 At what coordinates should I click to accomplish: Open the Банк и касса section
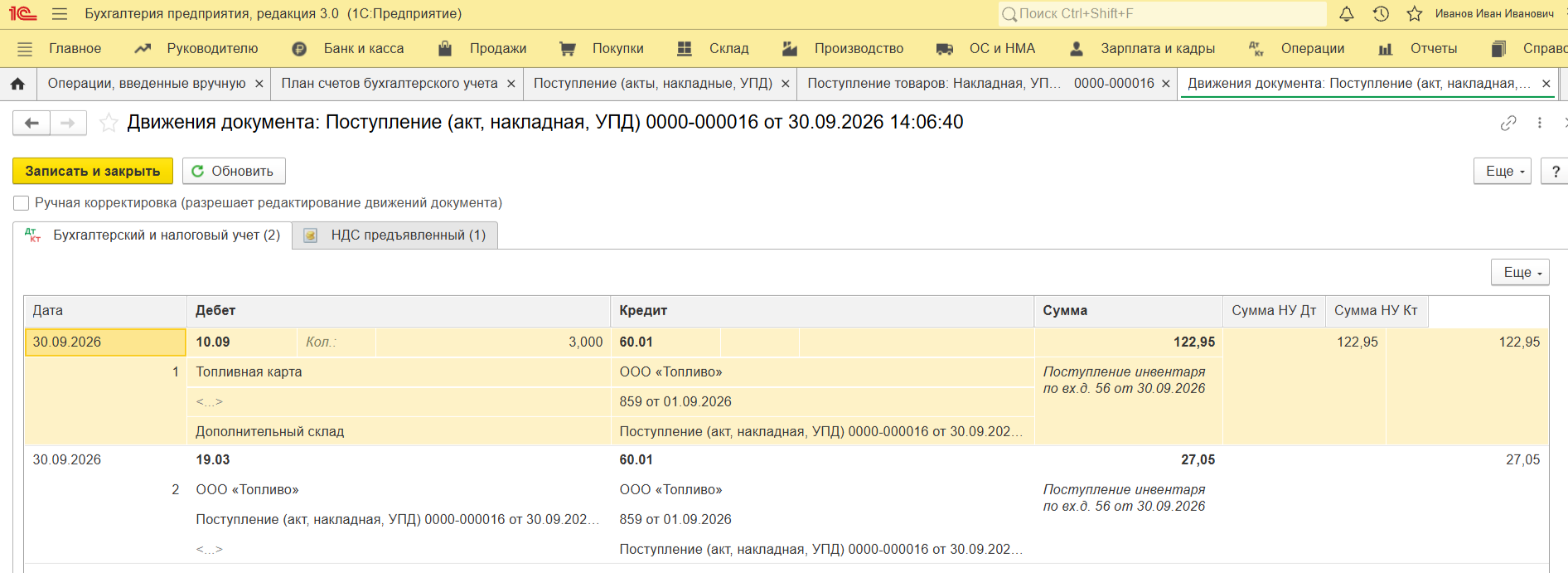pyautogui.click(x=348, y=49)
